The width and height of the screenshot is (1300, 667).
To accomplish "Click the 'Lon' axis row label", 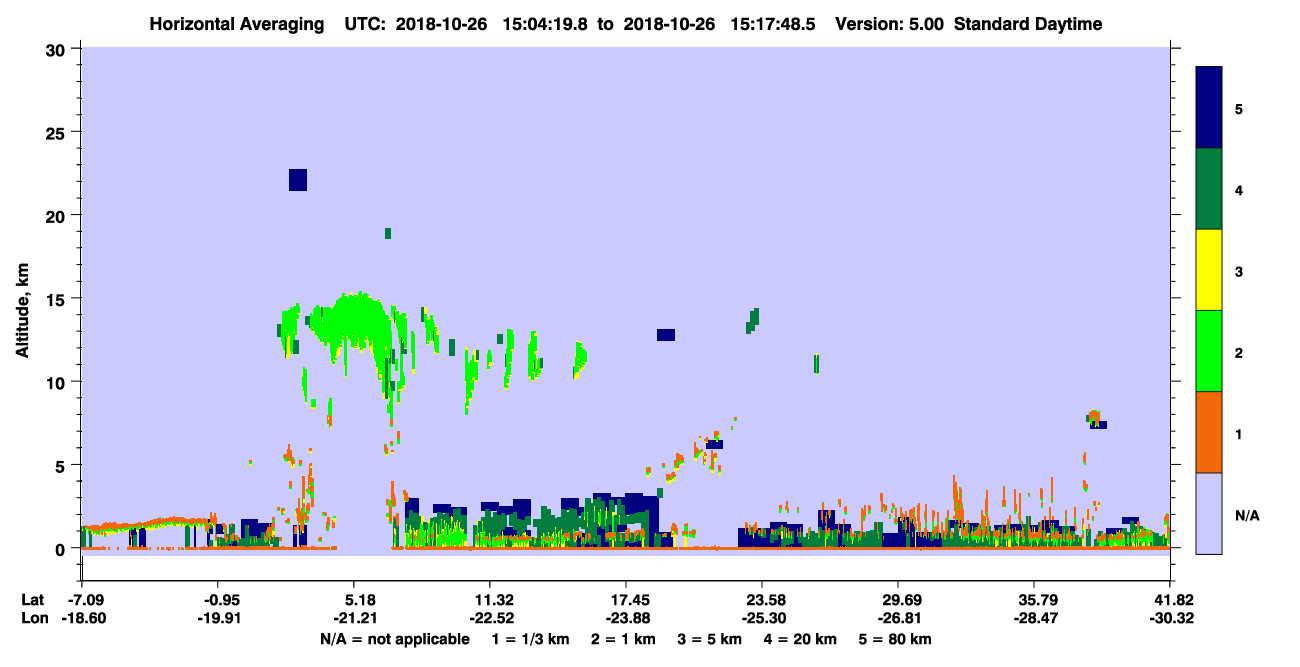I will (33, 618).
